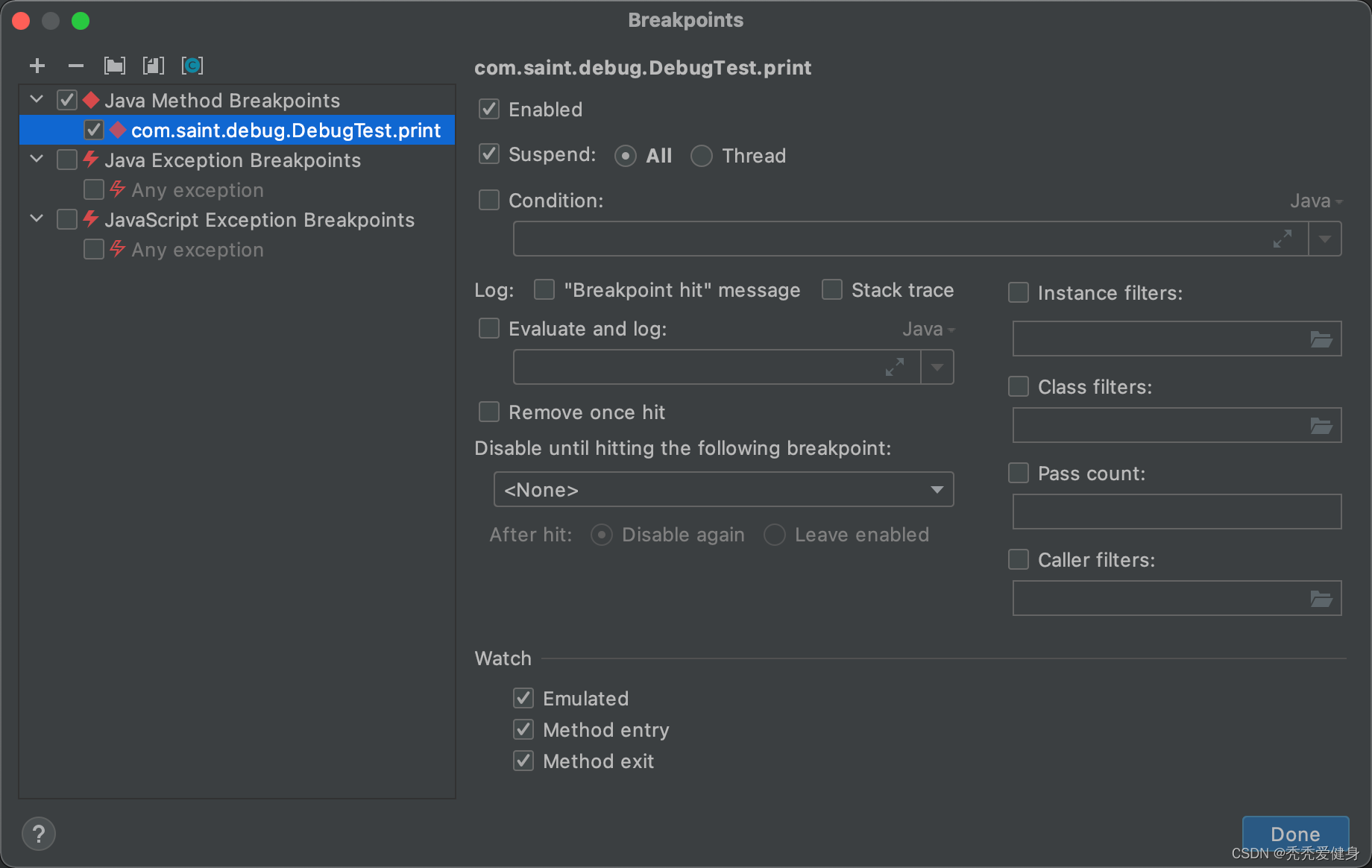
Task: Click the remove breakpoint minus icon
Action: (75, 66)
